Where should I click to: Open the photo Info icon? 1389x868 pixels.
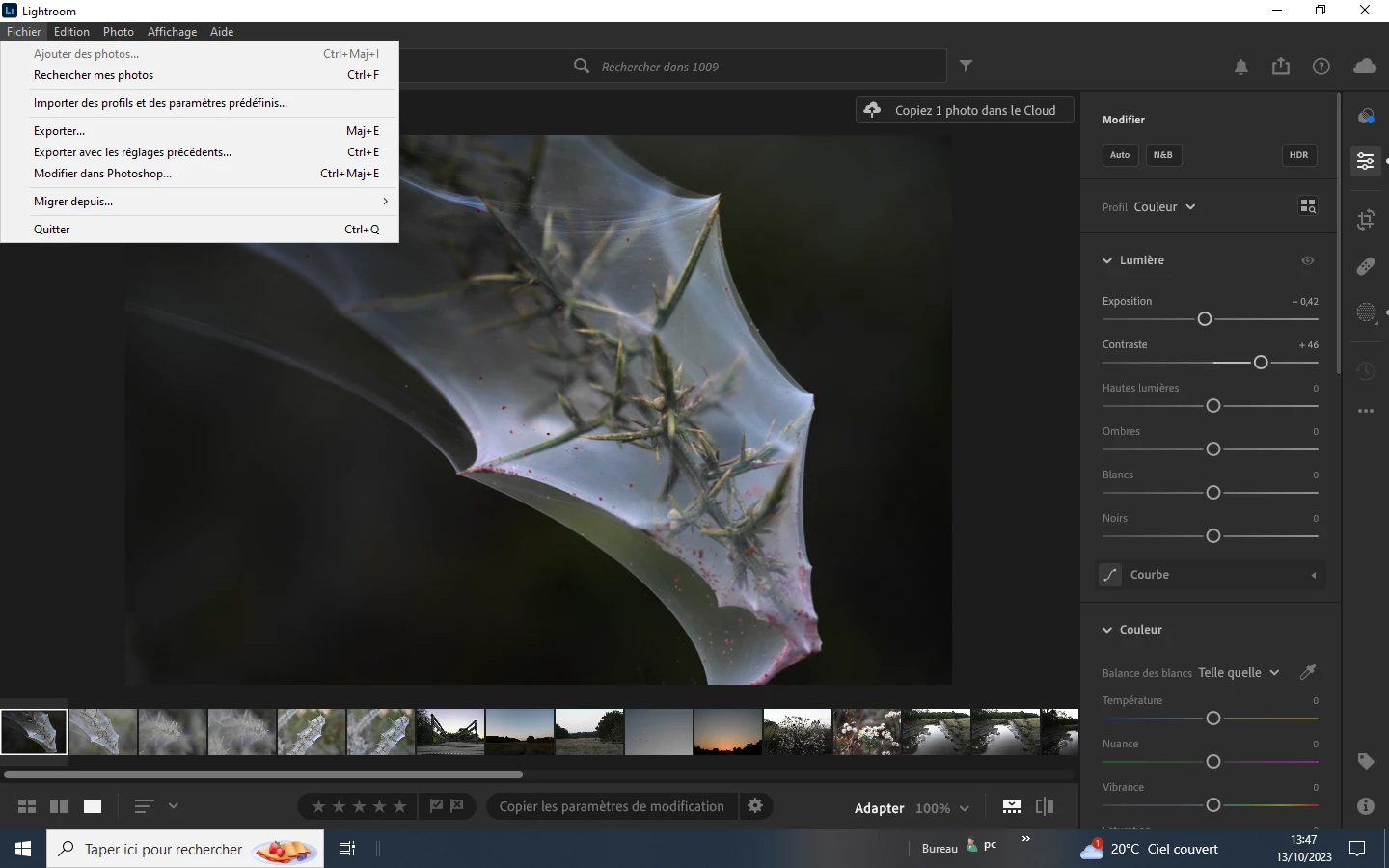(x=1366, y=806)
